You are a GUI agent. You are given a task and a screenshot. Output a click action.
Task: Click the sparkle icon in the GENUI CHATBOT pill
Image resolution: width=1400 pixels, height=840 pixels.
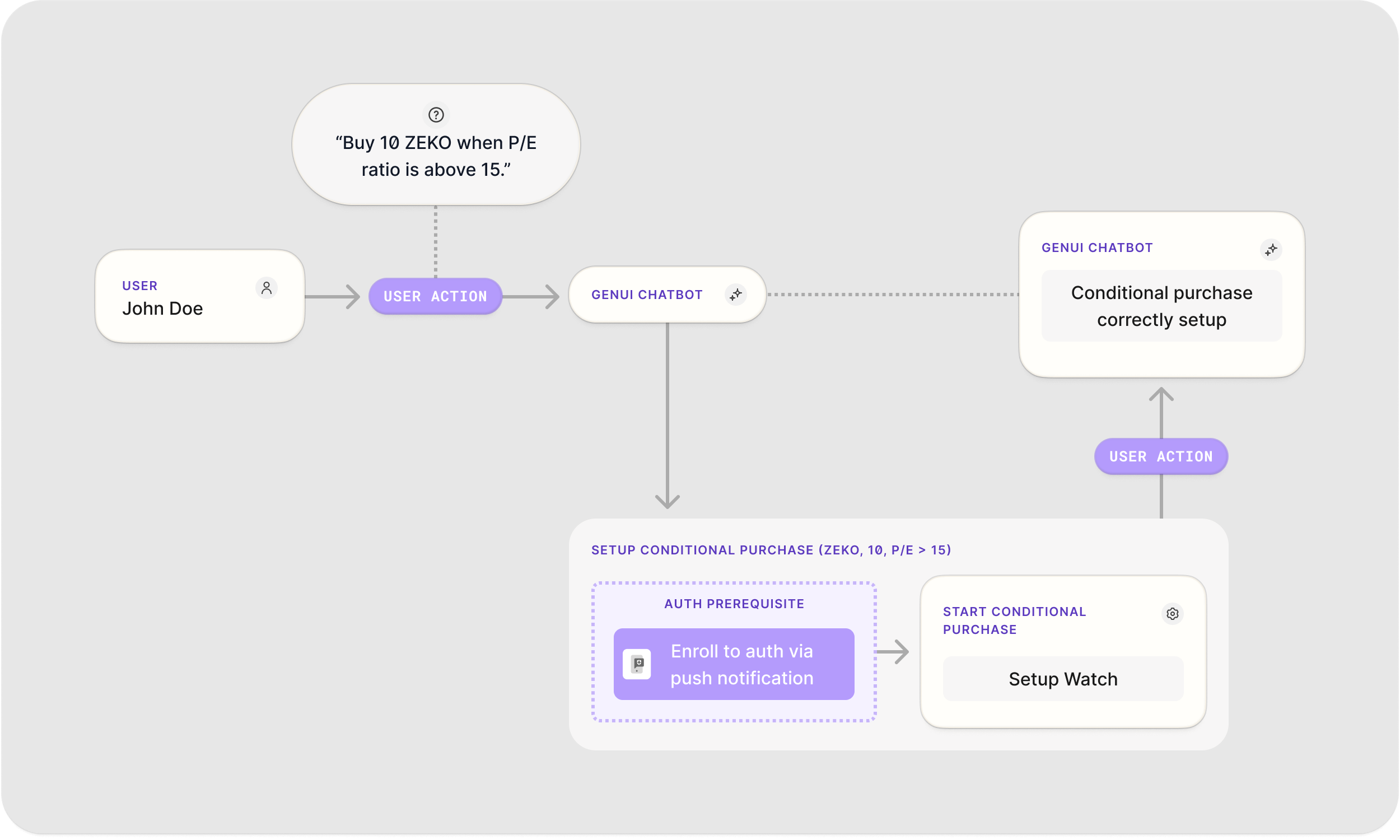736,295
